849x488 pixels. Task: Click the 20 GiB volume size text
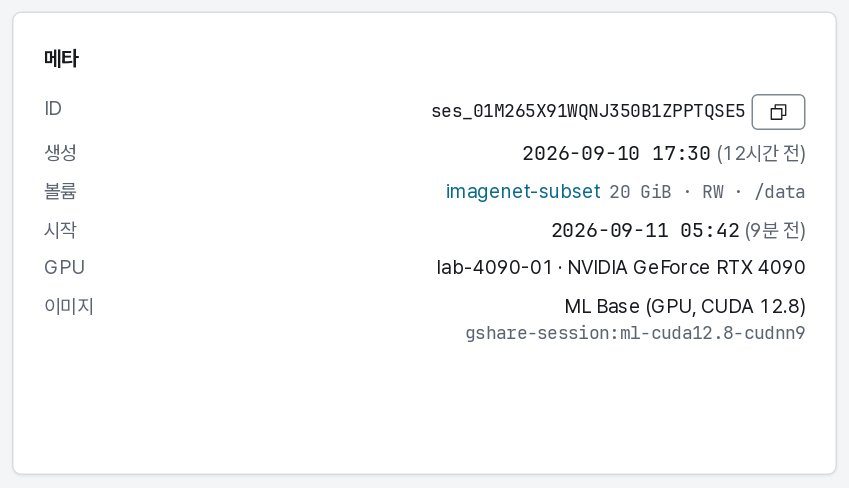point(640,192)
